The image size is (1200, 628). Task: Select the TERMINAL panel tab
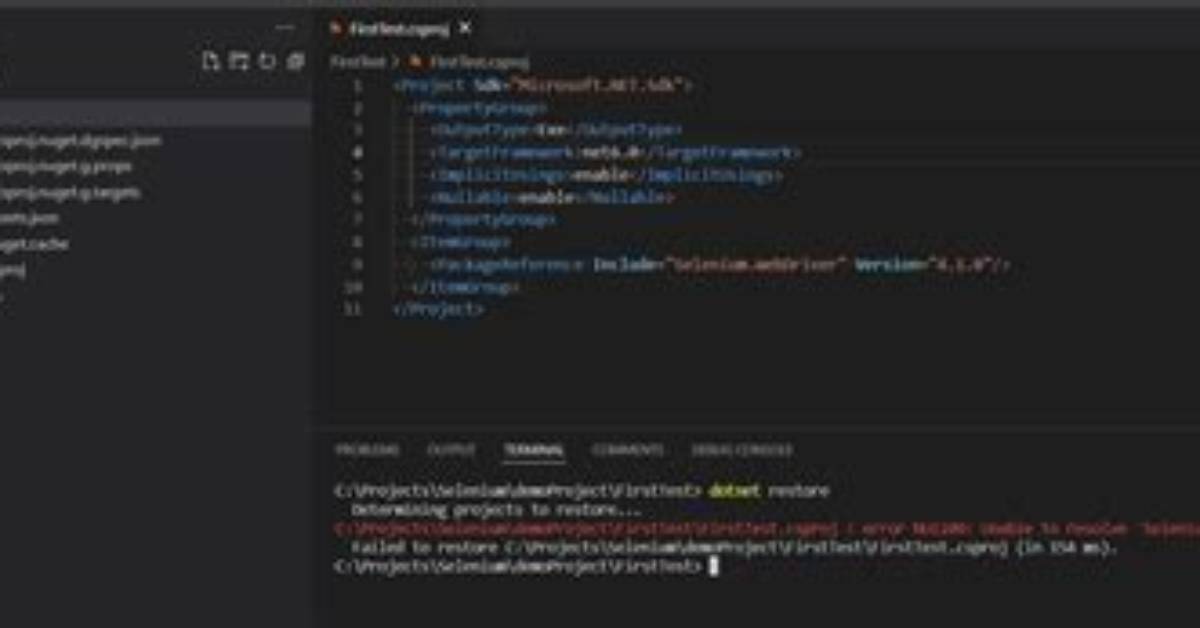point(533,451)
